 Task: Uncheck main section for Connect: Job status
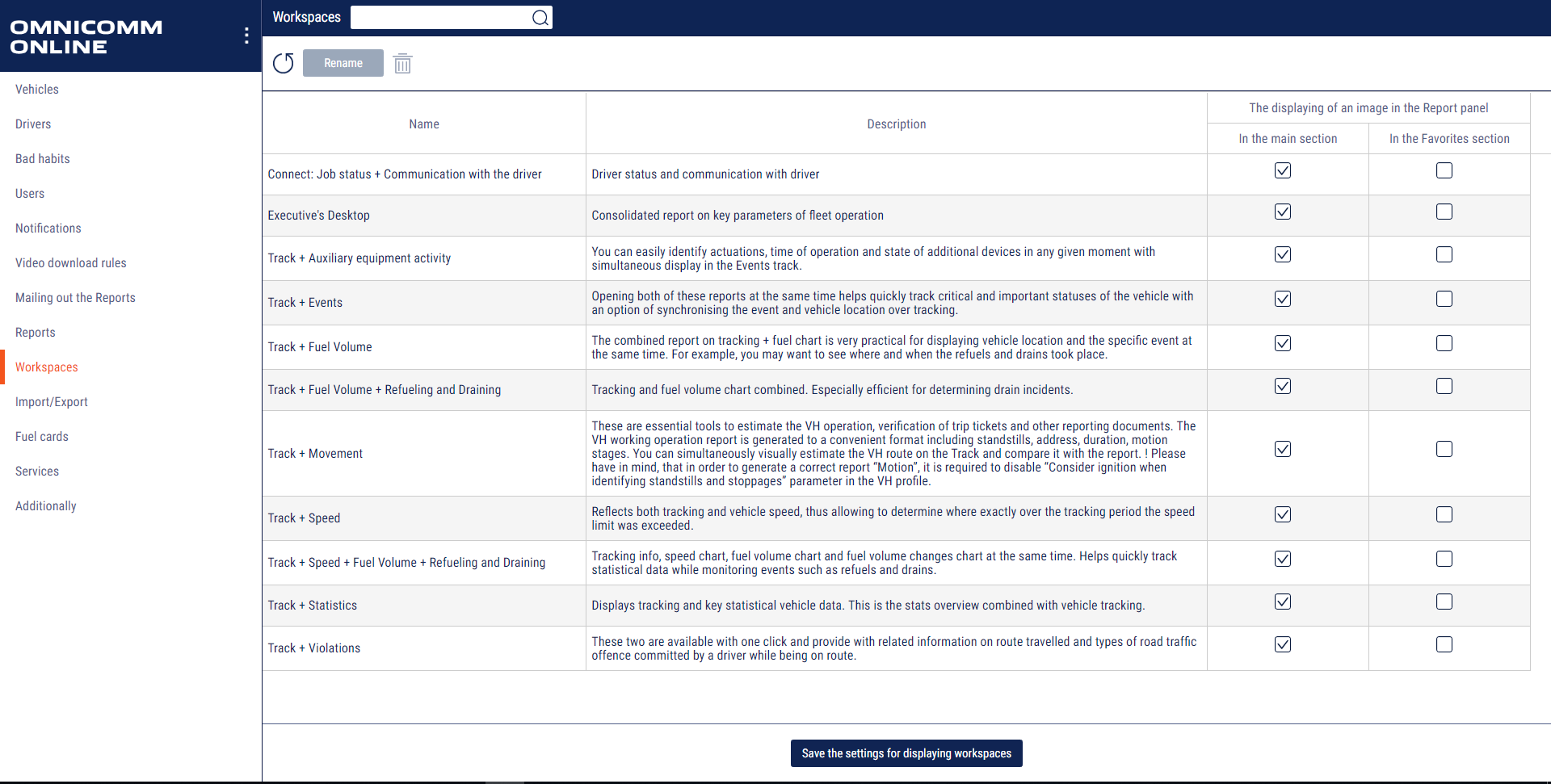click(1283, 170)
